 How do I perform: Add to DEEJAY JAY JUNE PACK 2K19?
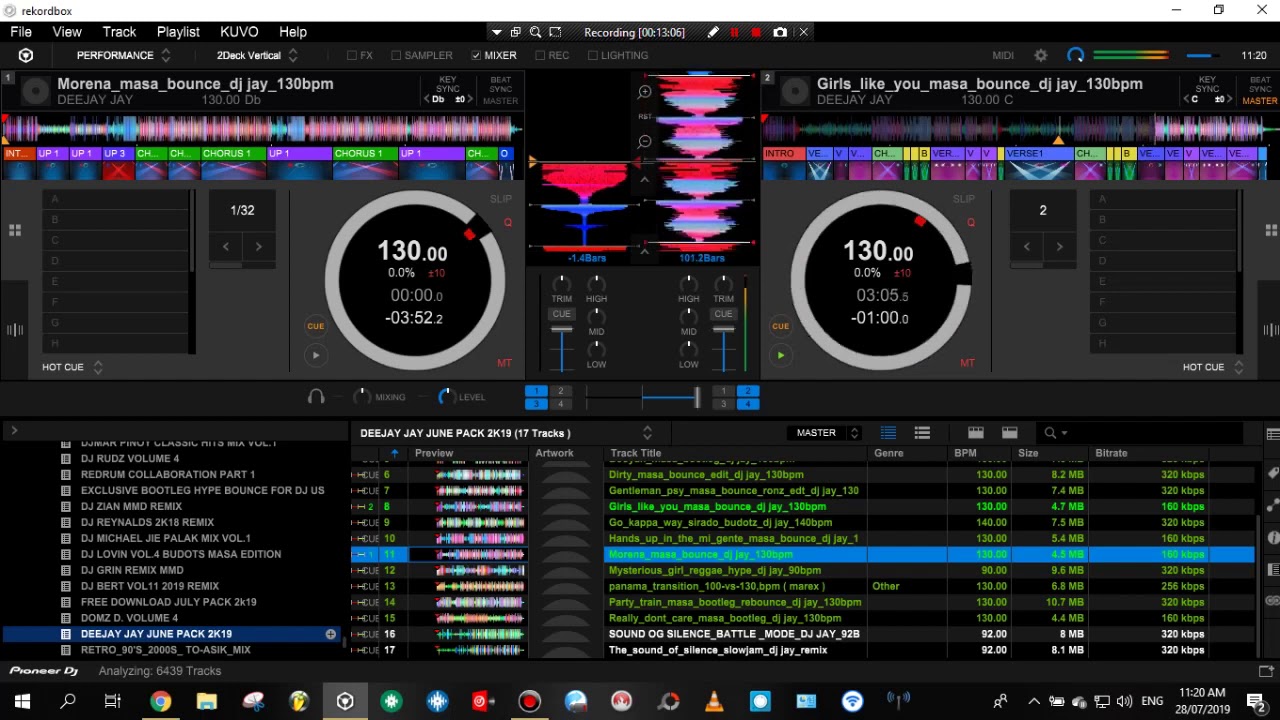[330, 634]
